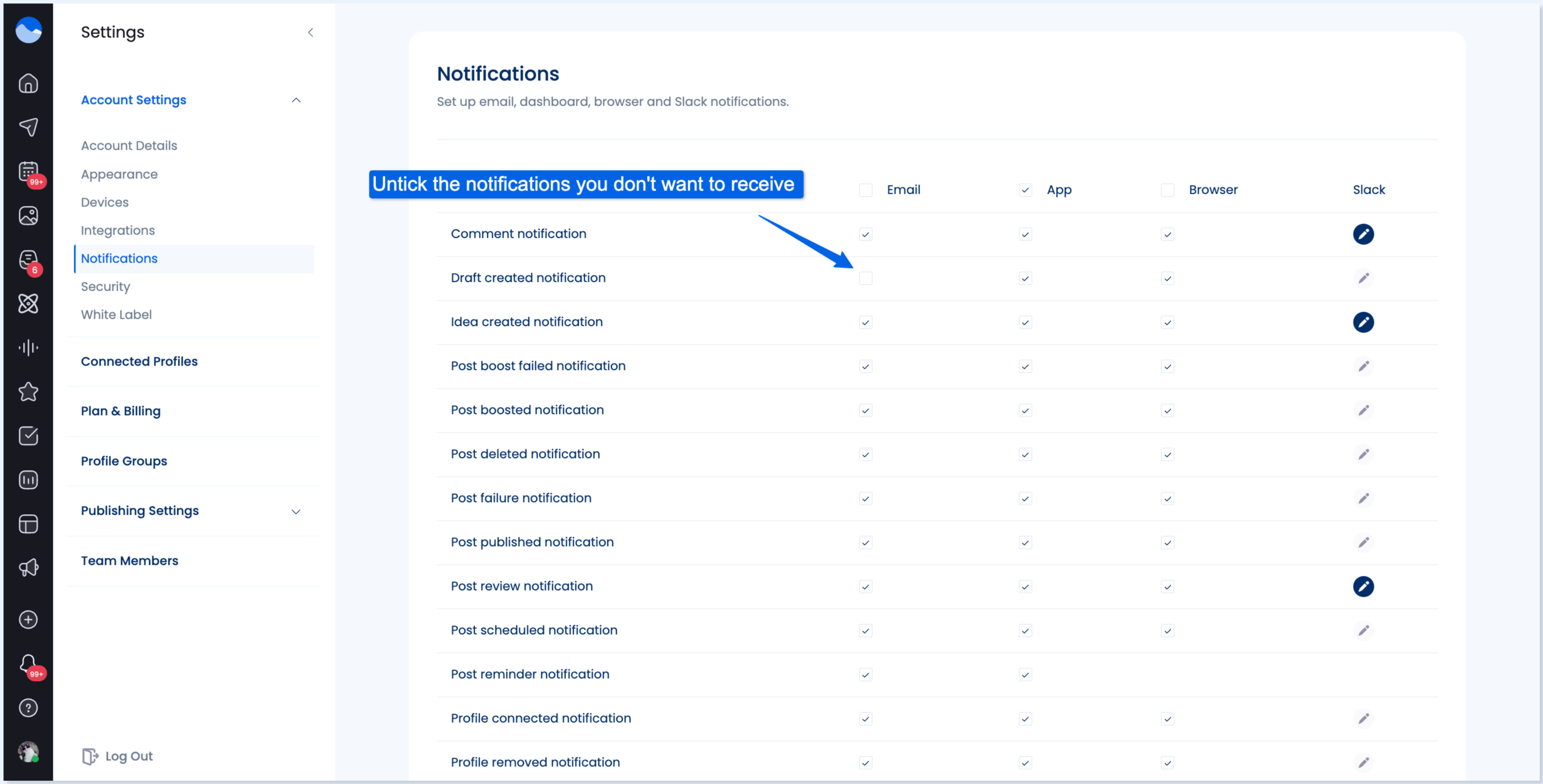
Task: Edit Slack settings for Post review notification
Action: pyautogui.click(x=1363, y=586)
